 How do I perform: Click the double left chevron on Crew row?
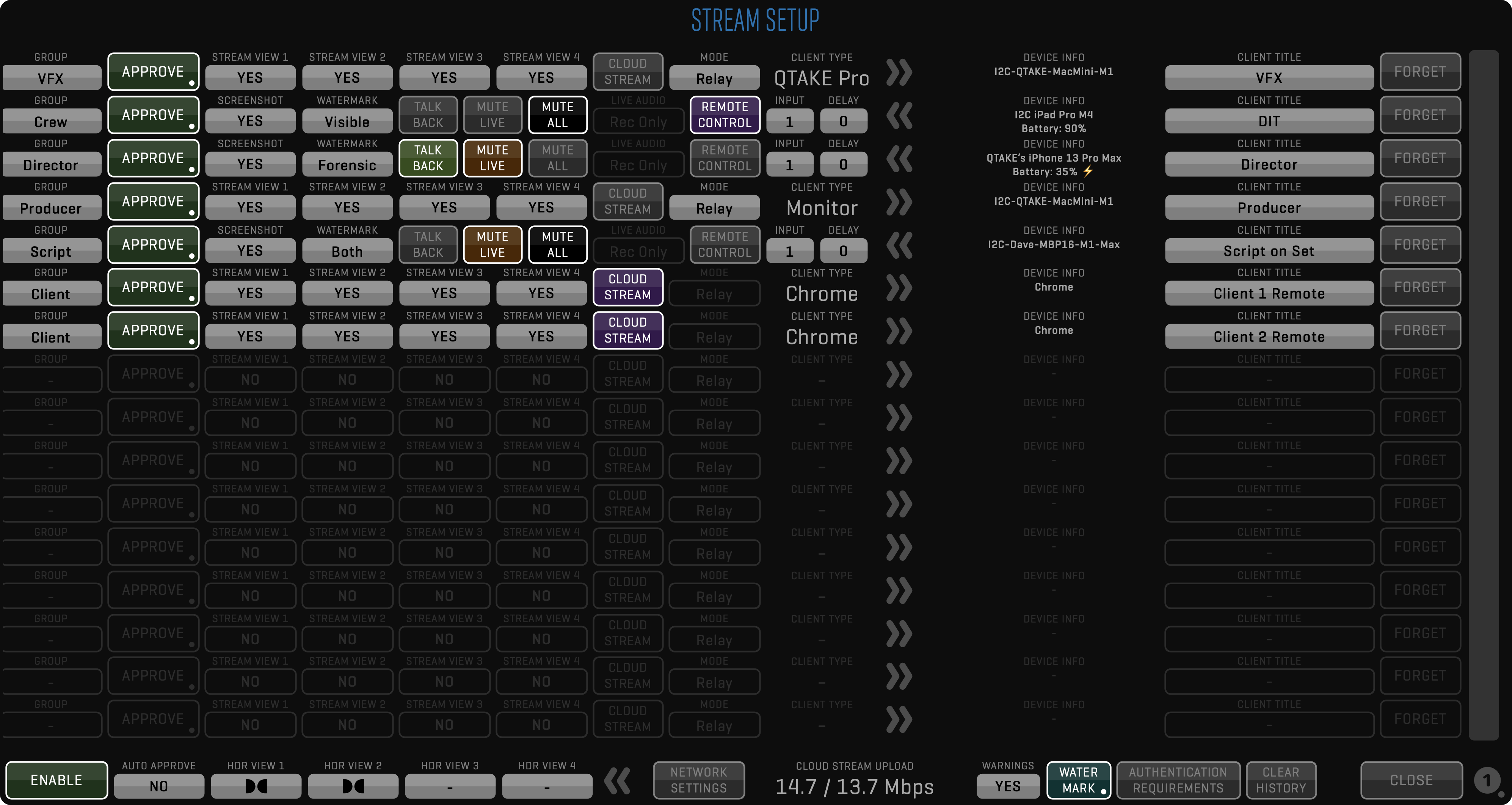pyautogui.click(x=899, y=116)
